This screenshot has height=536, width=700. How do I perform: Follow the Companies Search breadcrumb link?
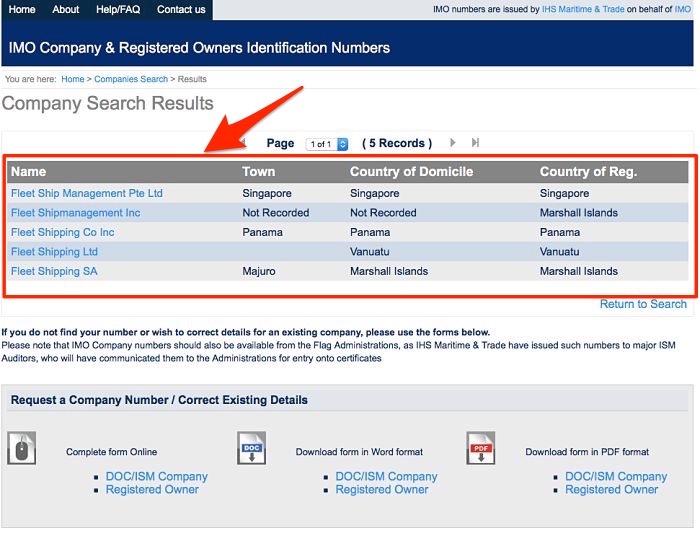click(x=131, y=79)
